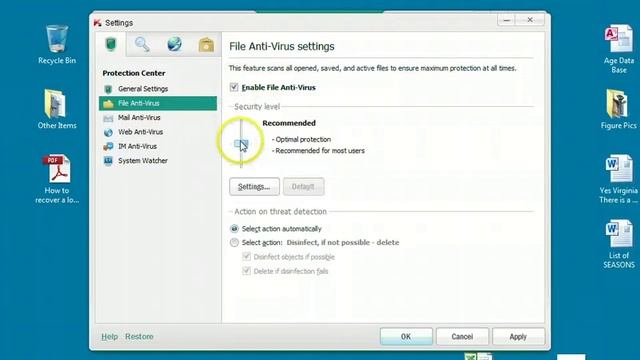The width and height of the screenshot is (640, 360).
Task: Choose Select action automatically radio button
Action: tap(234, 229)
